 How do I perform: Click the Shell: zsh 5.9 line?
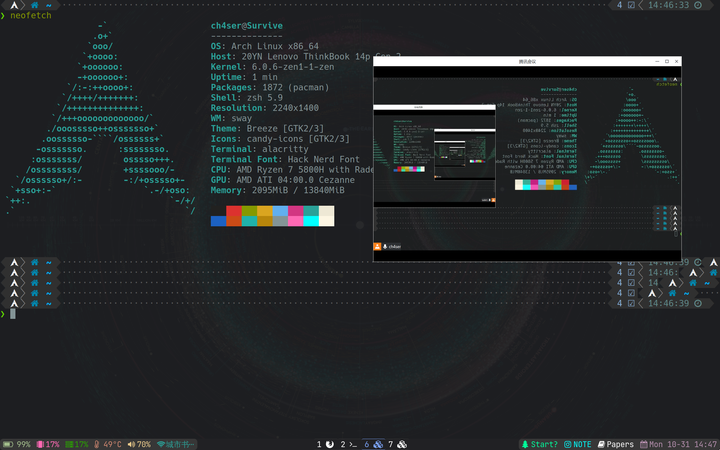tap(247, 97)
